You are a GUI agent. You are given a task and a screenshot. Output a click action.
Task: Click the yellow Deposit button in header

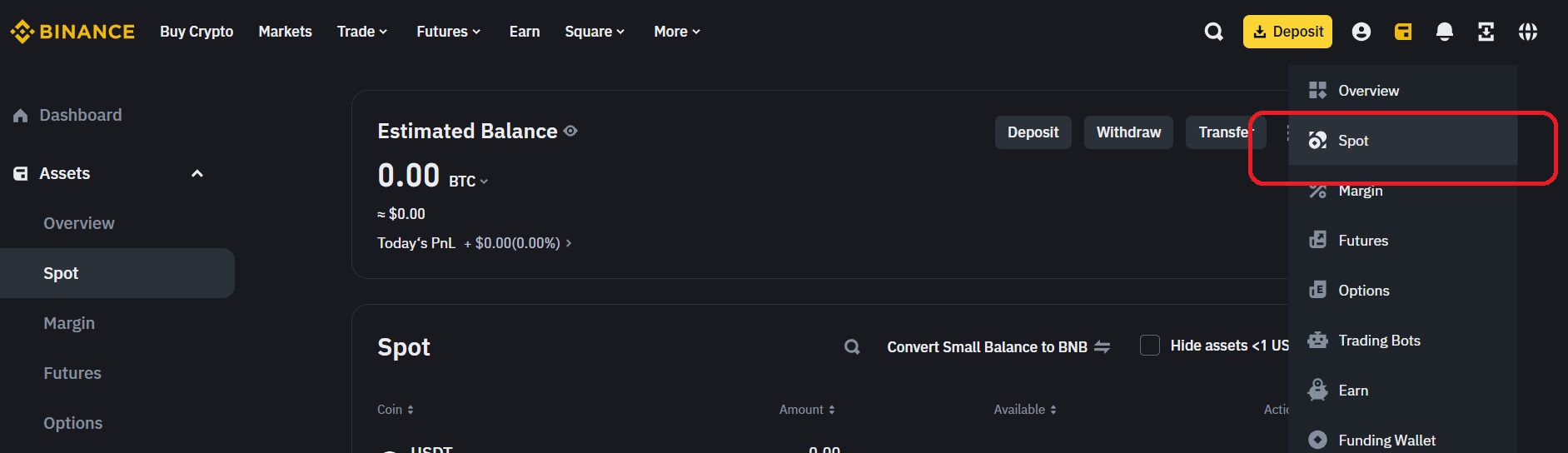click(1287, 32)
